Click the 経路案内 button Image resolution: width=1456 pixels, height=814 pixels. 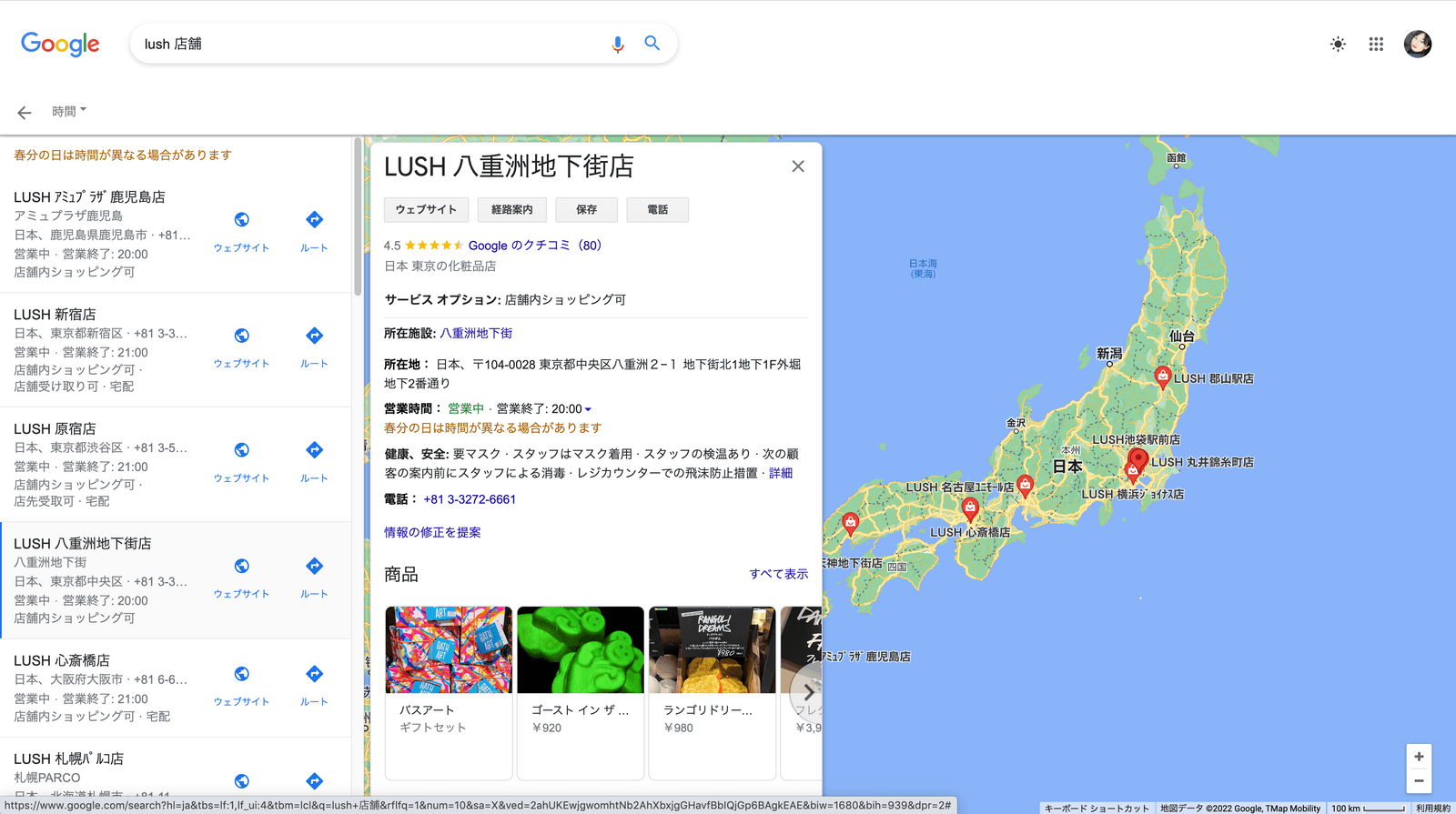(x=511, y=210)
